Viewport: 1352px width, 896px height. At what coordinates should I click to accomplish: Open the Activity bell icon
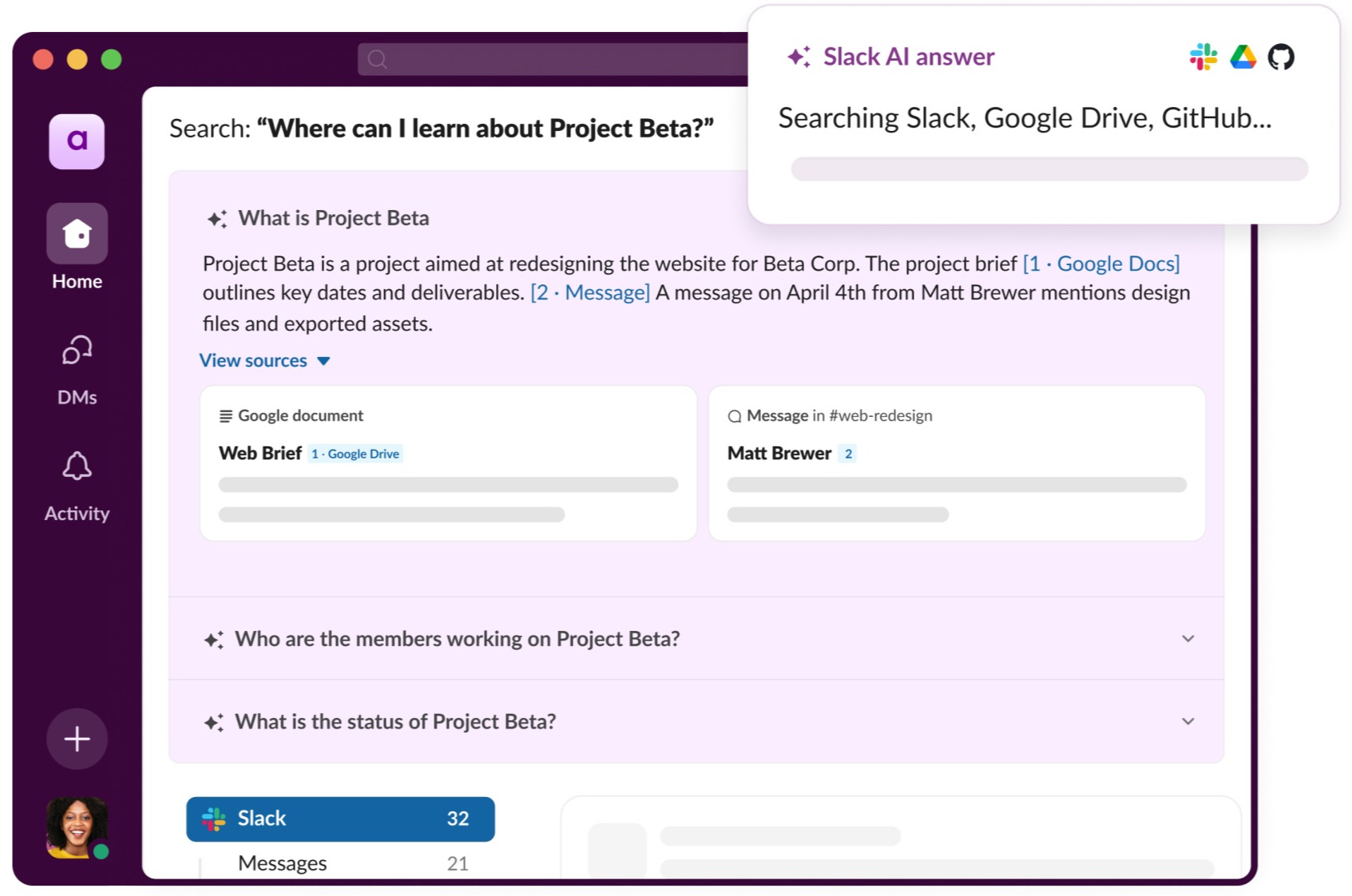[x=77, y=466]
